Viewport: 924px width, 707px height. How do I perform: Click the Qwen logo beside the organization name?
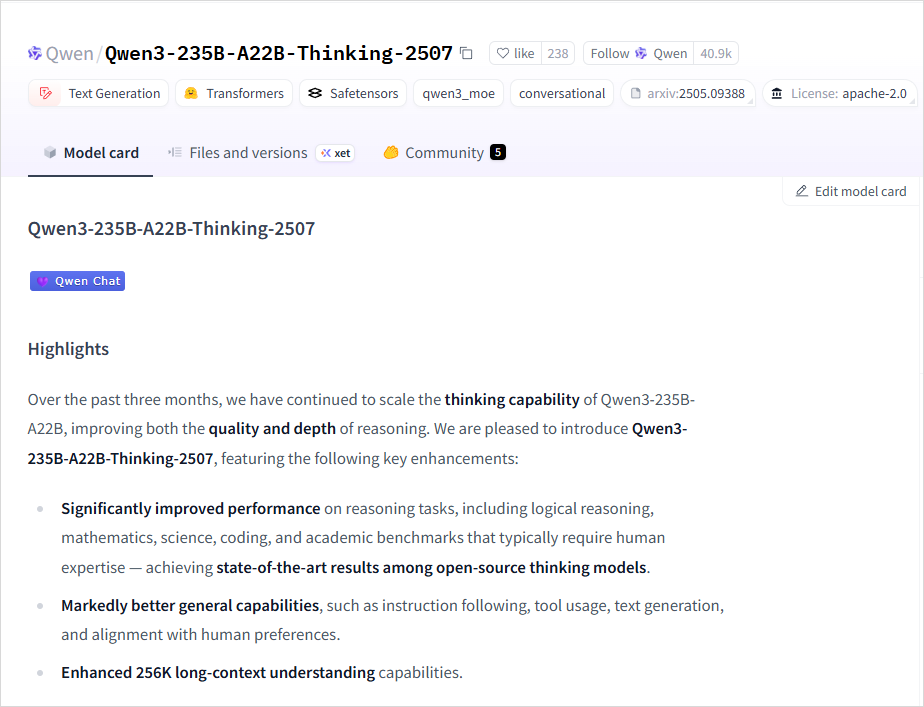click(35, 54)
